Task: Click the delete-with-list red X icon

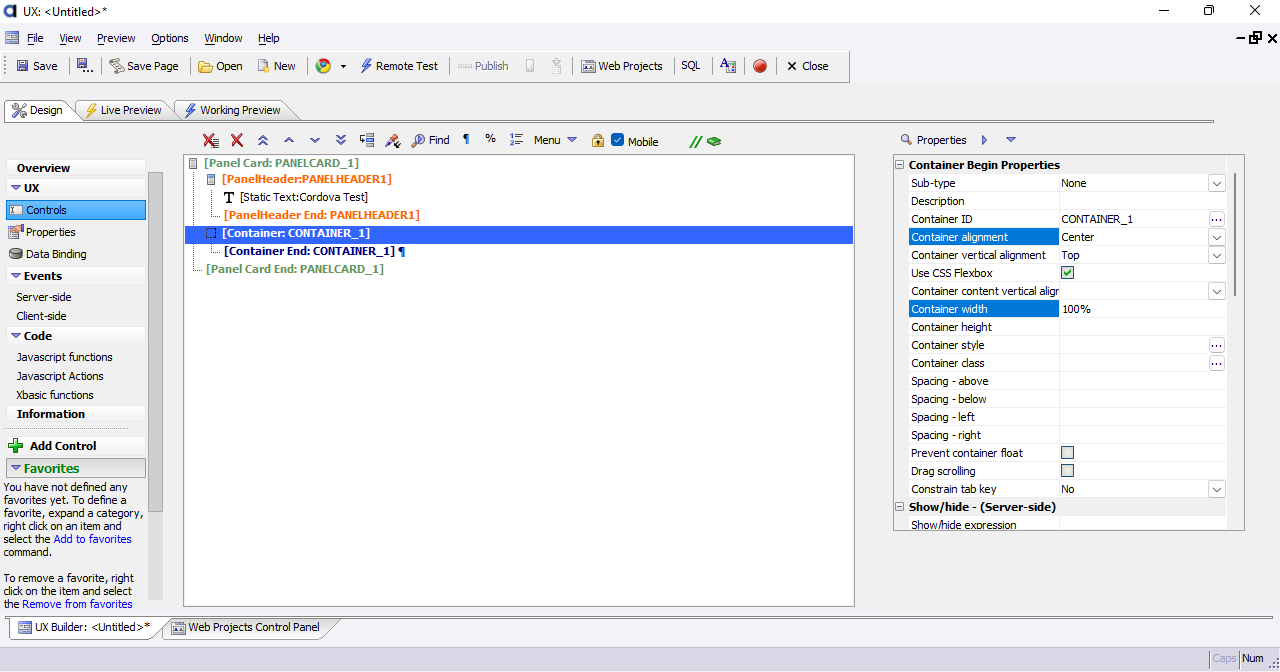Action: [211, 140]
